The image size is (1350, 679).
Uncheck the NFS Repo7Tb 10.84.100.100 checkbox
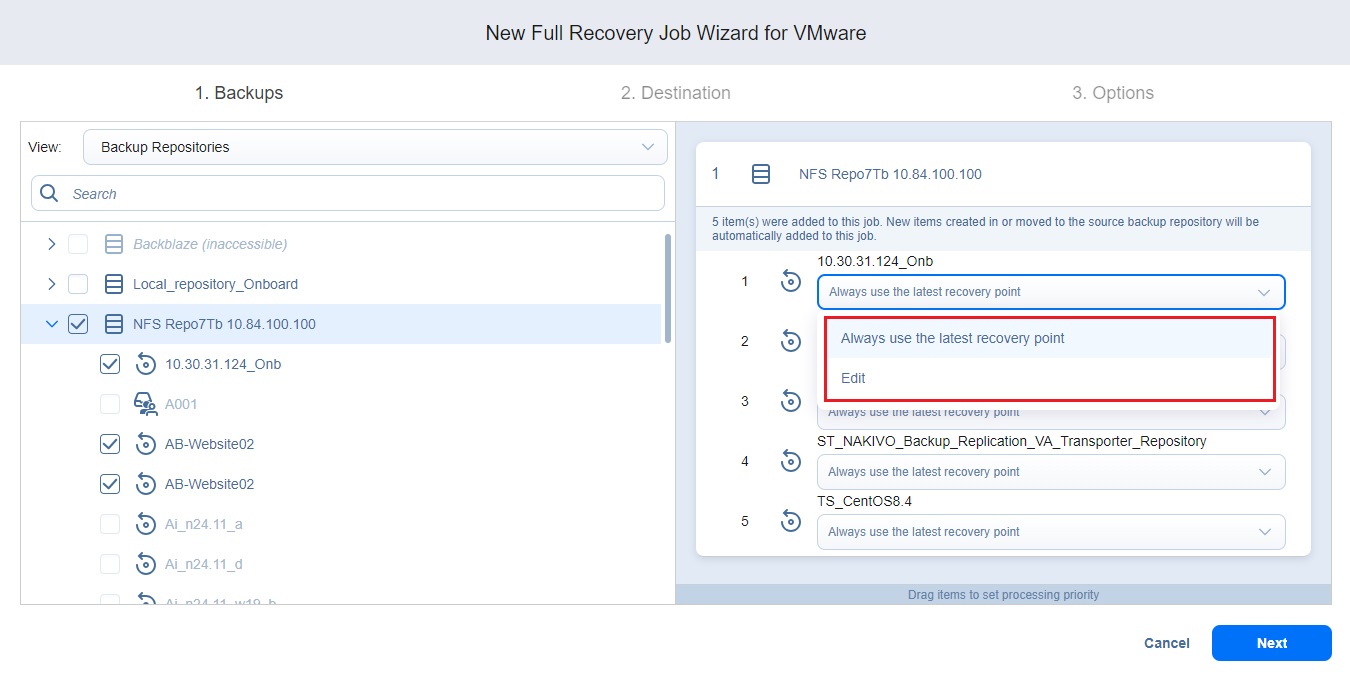(x=78, y=324)
